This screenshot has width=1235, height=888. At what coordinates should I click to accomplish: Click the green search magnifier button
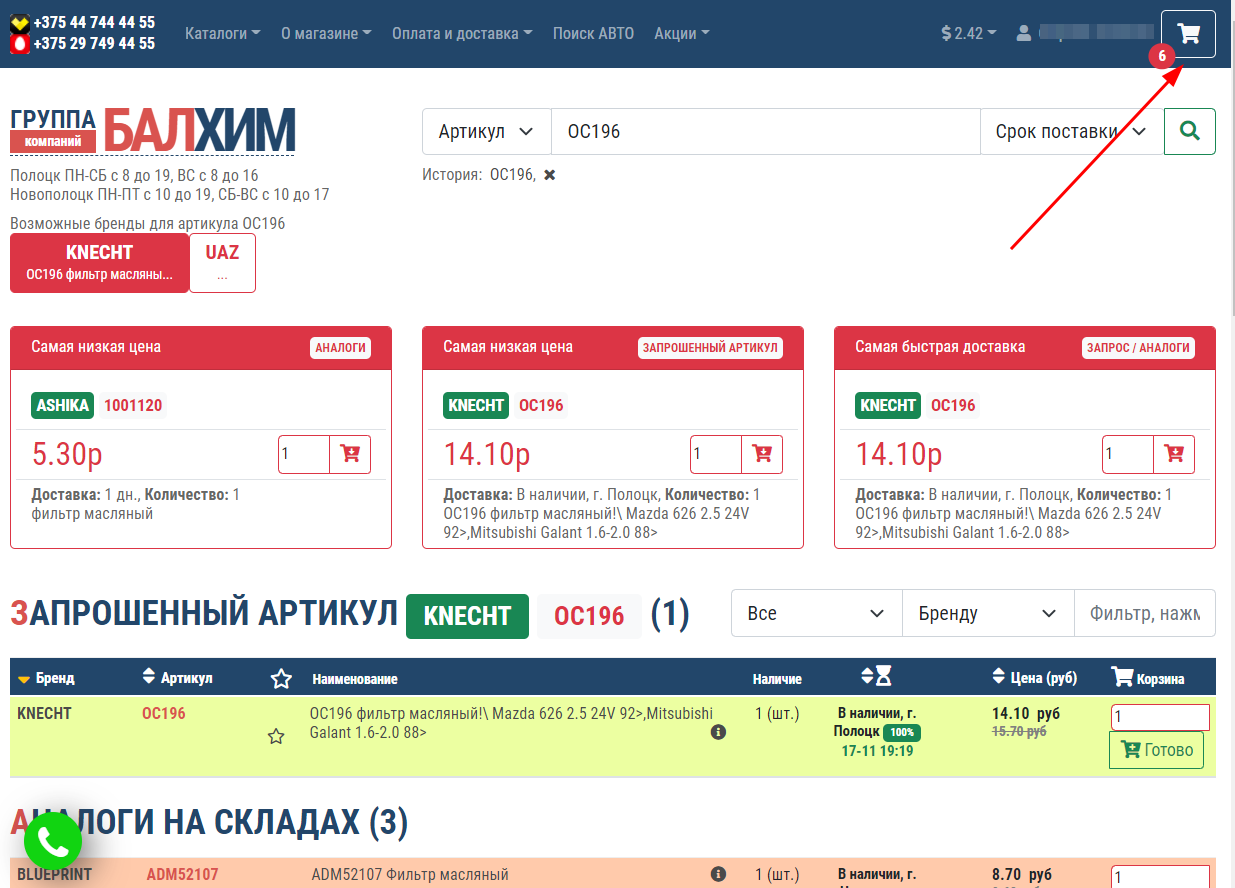click(1189, 131)
